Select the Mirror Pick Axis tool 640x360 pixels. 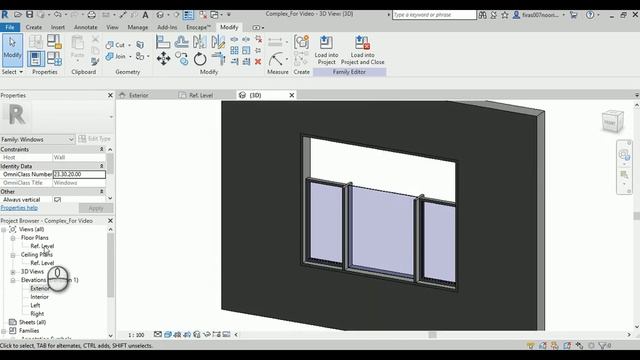pyautogui.click(x=200, y=42)
